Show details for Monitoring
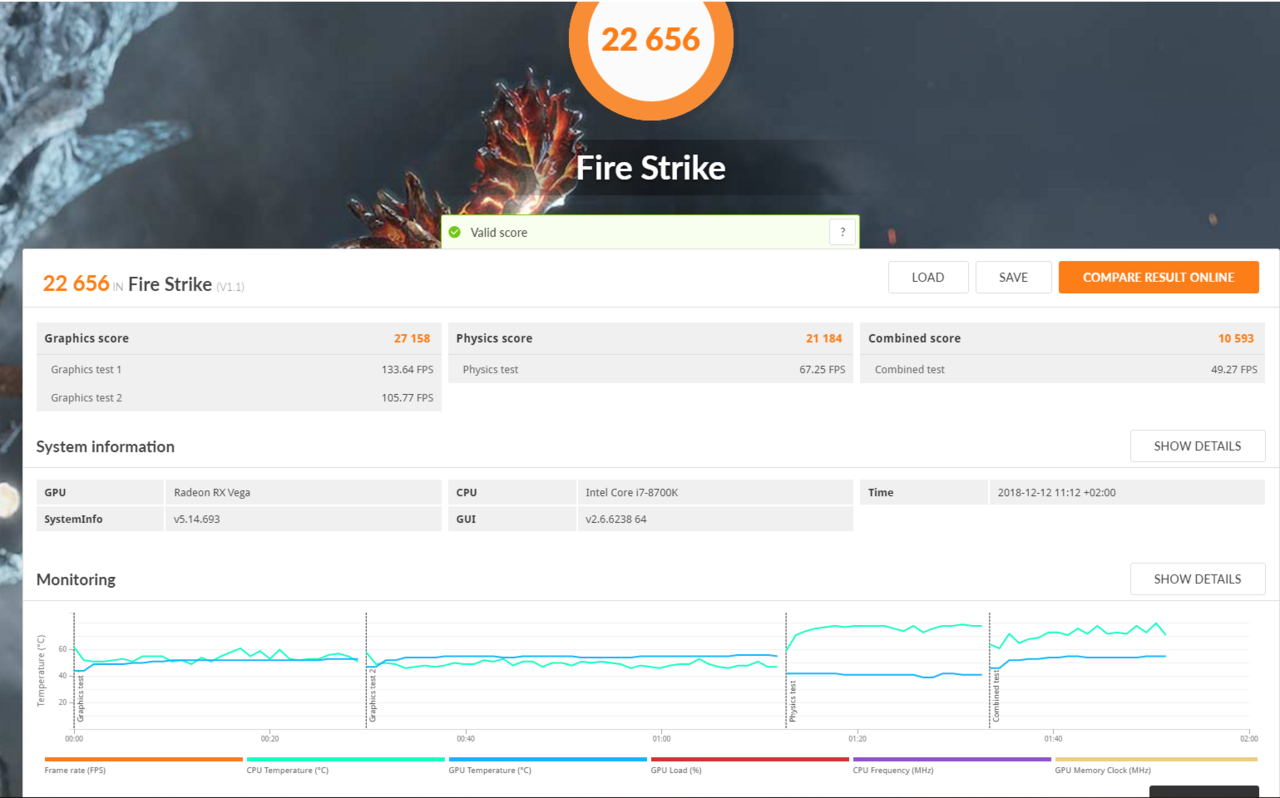This screenshot has height=798, width=1280. point(1197,579)
